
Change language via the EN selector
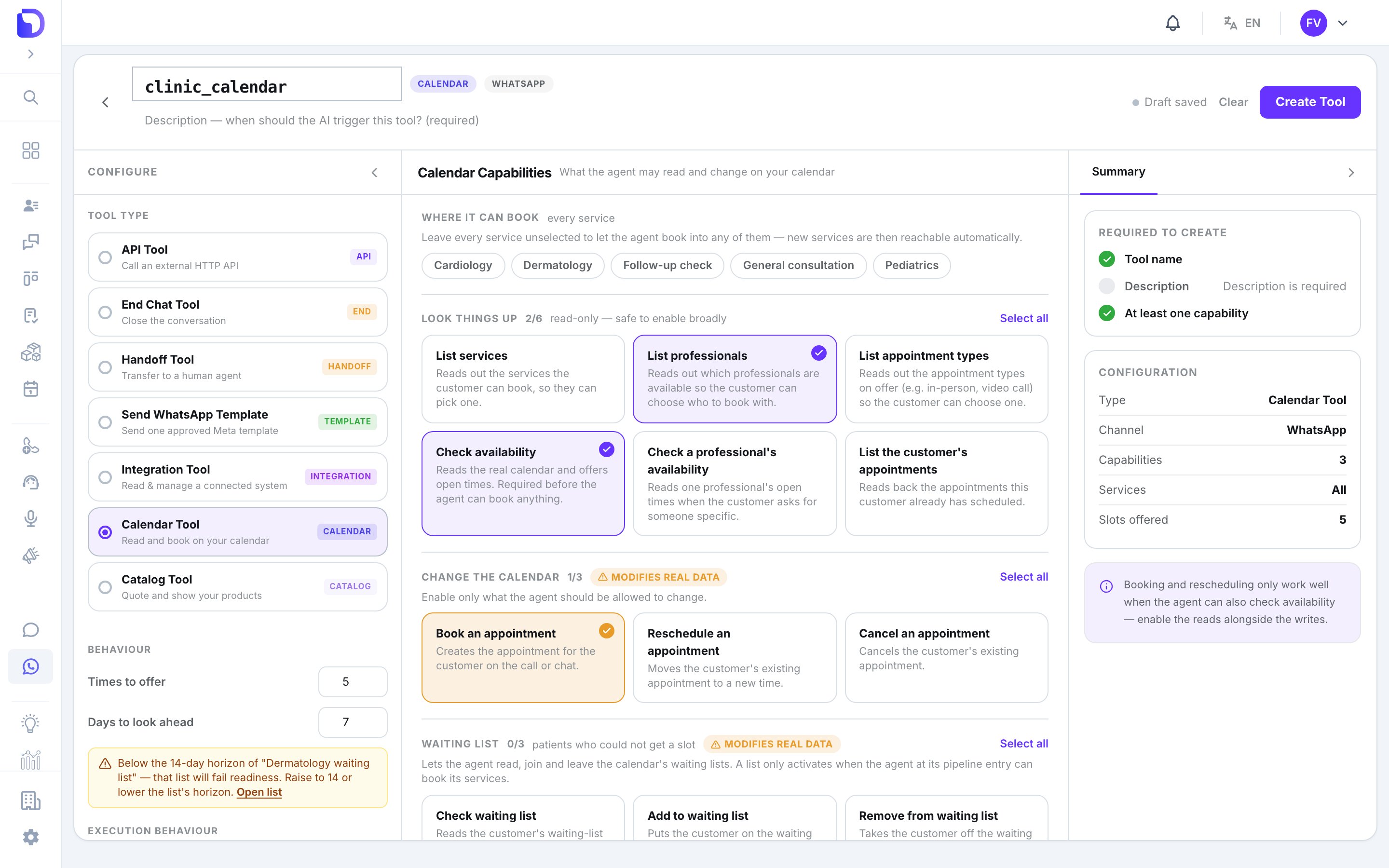click(1242, 23)
